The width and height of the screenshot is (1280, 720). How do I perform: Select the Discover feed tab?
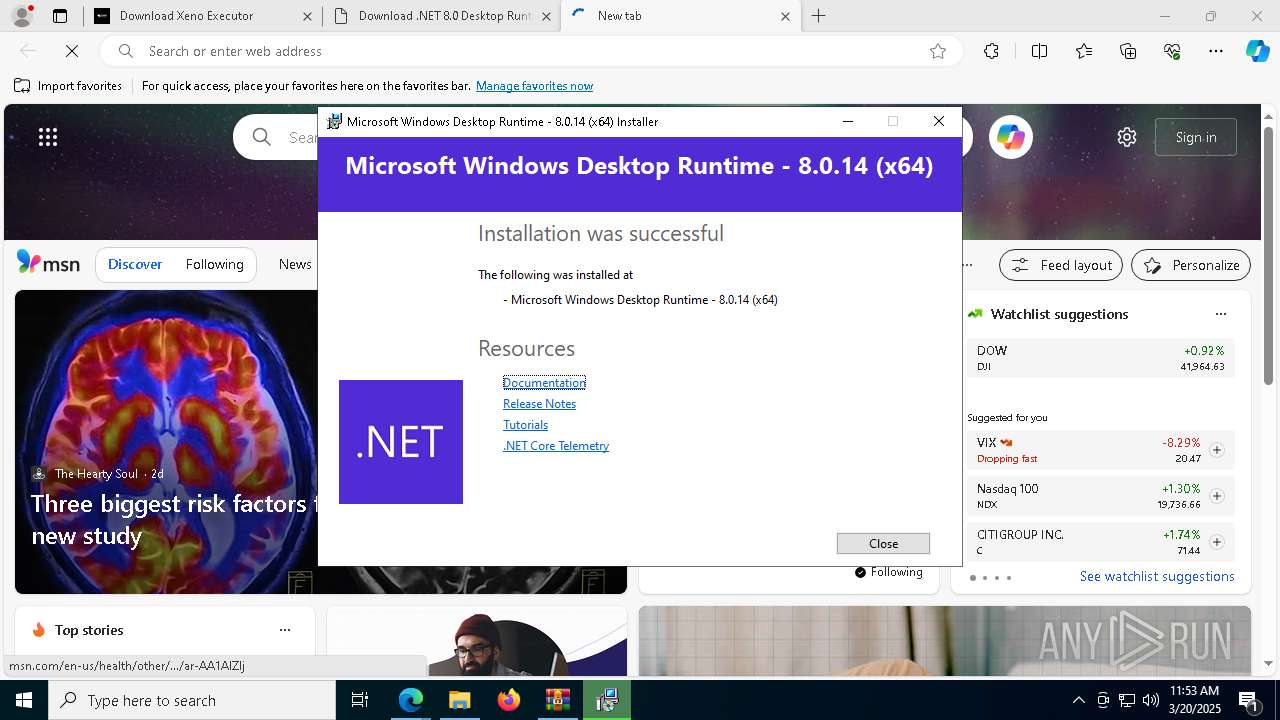coord(135,264)
